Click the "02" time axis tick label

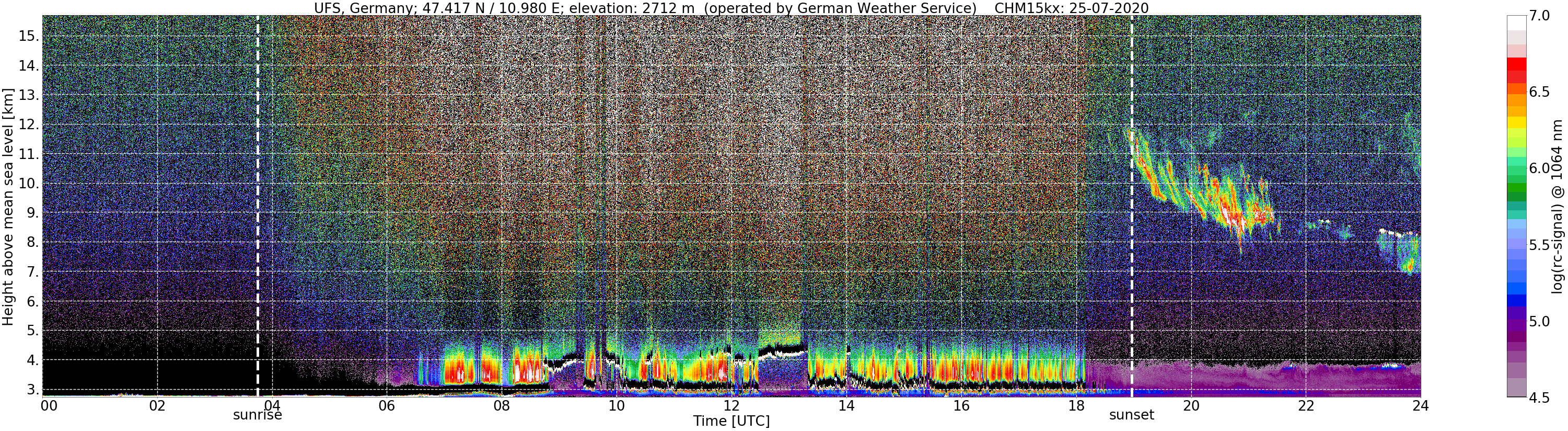(x=157, y=406)
